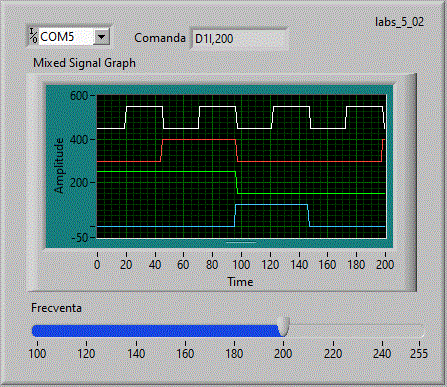The height and width of the screenshot is (387, 447).
Task: Click the Mixed Signal Graph title label
Action: 85,63
